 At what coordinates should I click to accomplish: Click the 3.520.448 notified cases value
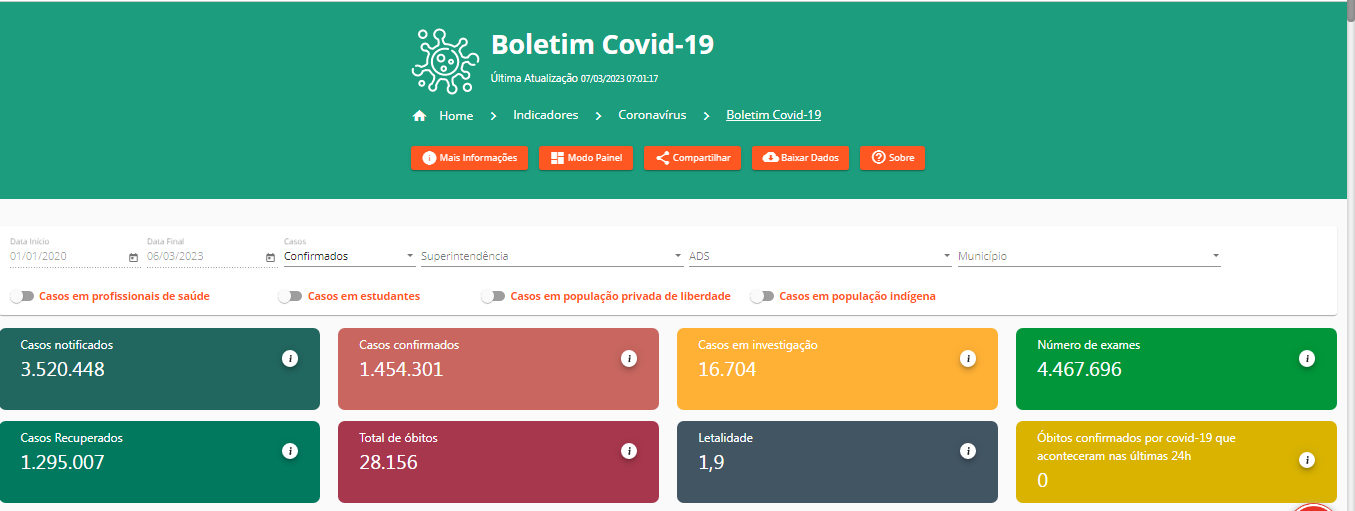click(62, 369)
